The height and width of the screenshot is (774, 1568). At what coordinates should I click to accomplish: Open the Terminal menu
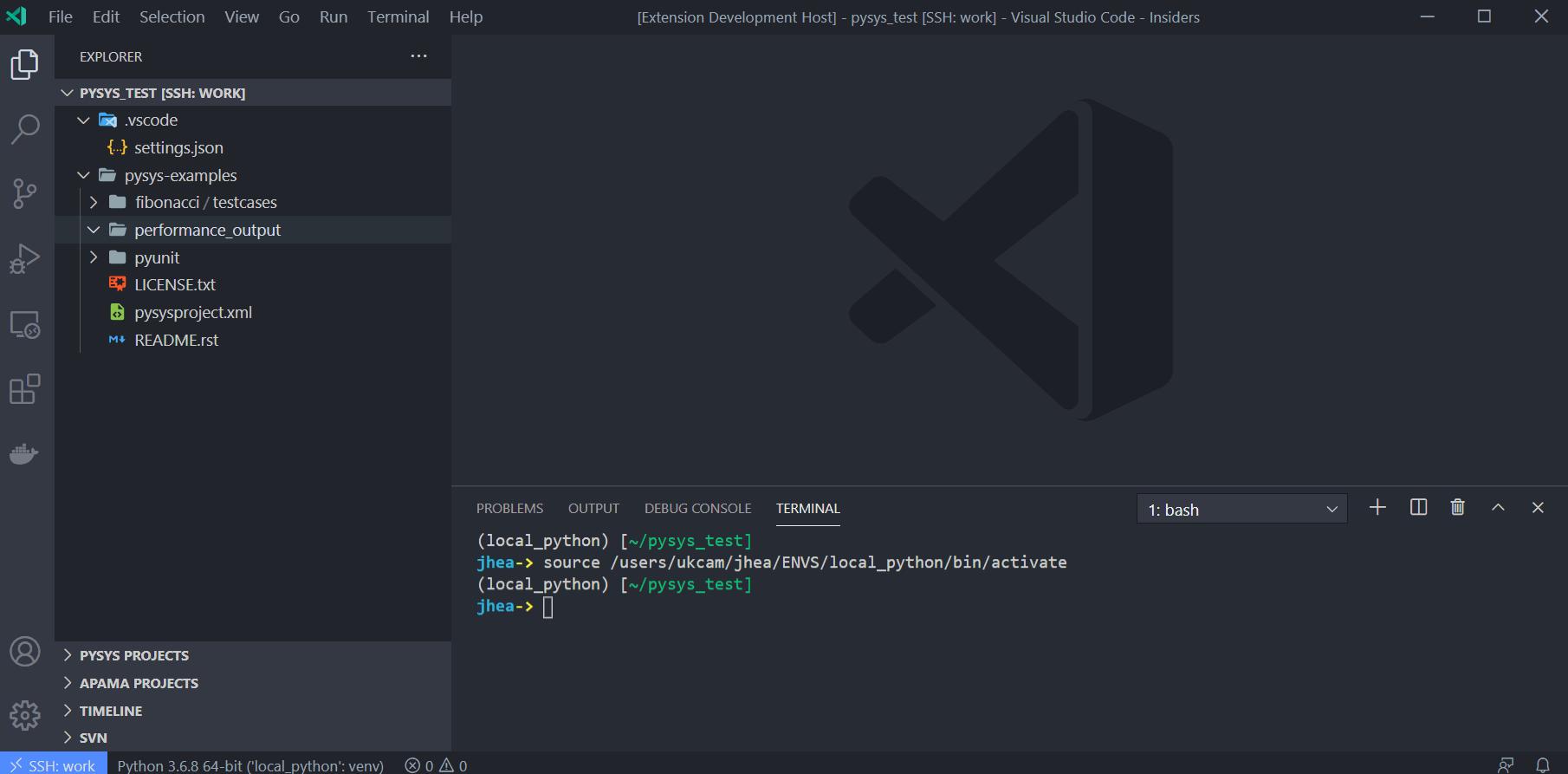point(398,16)
